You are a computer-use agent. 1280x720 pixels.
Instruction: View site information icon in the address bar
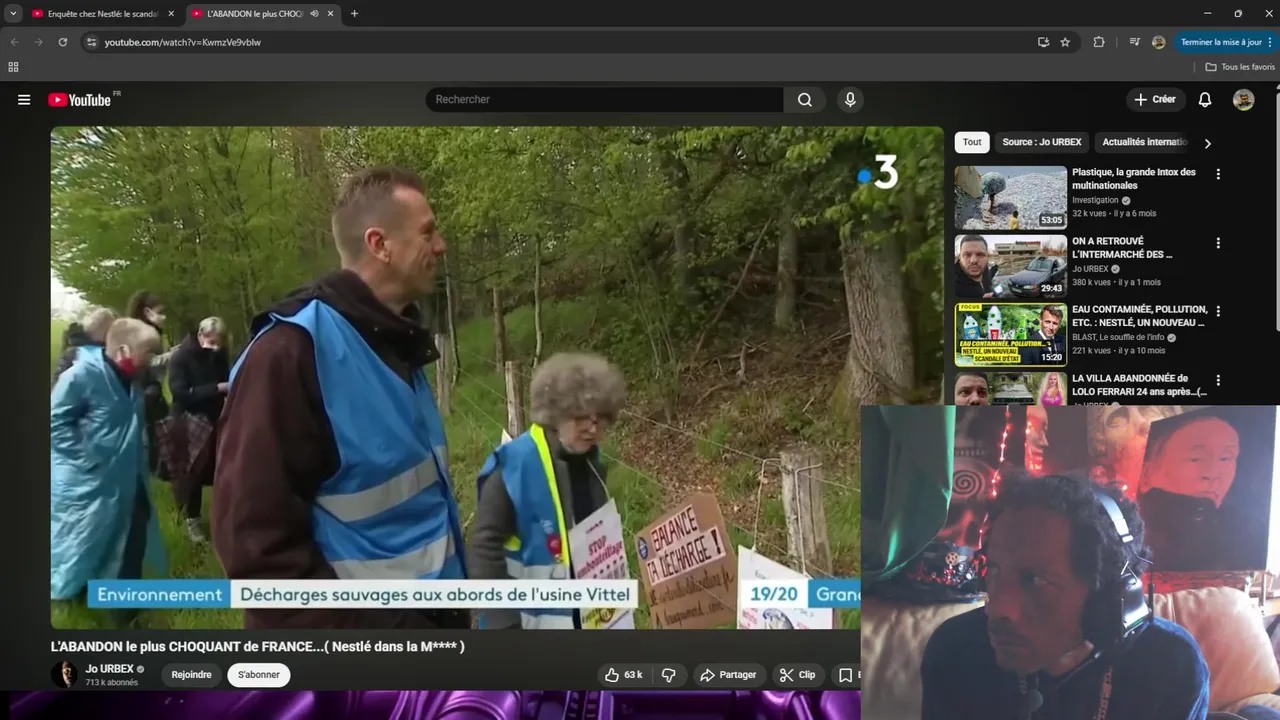[91, 42]
